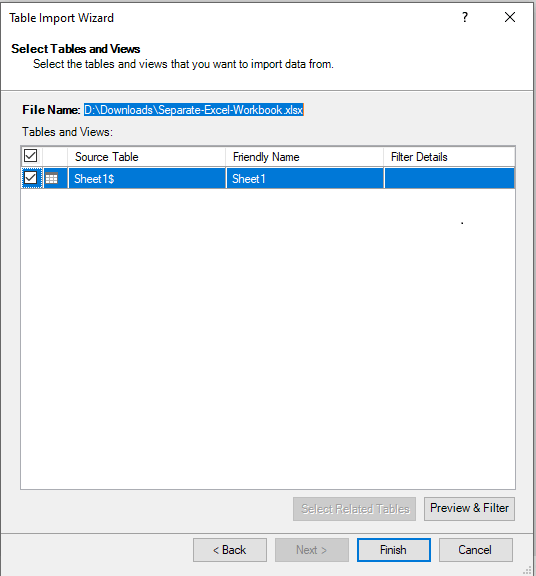Edit the Sheet1 friendly name cell
536x576 pixels.
(x=305, y=179)
